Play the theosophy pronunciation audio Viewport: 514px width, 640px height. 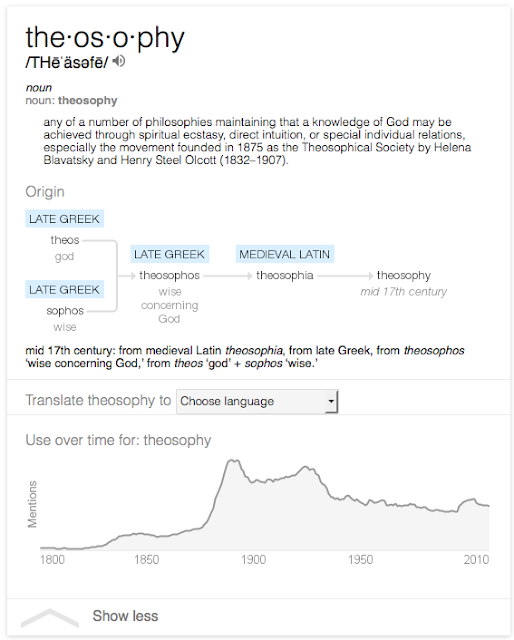(119, 61)
